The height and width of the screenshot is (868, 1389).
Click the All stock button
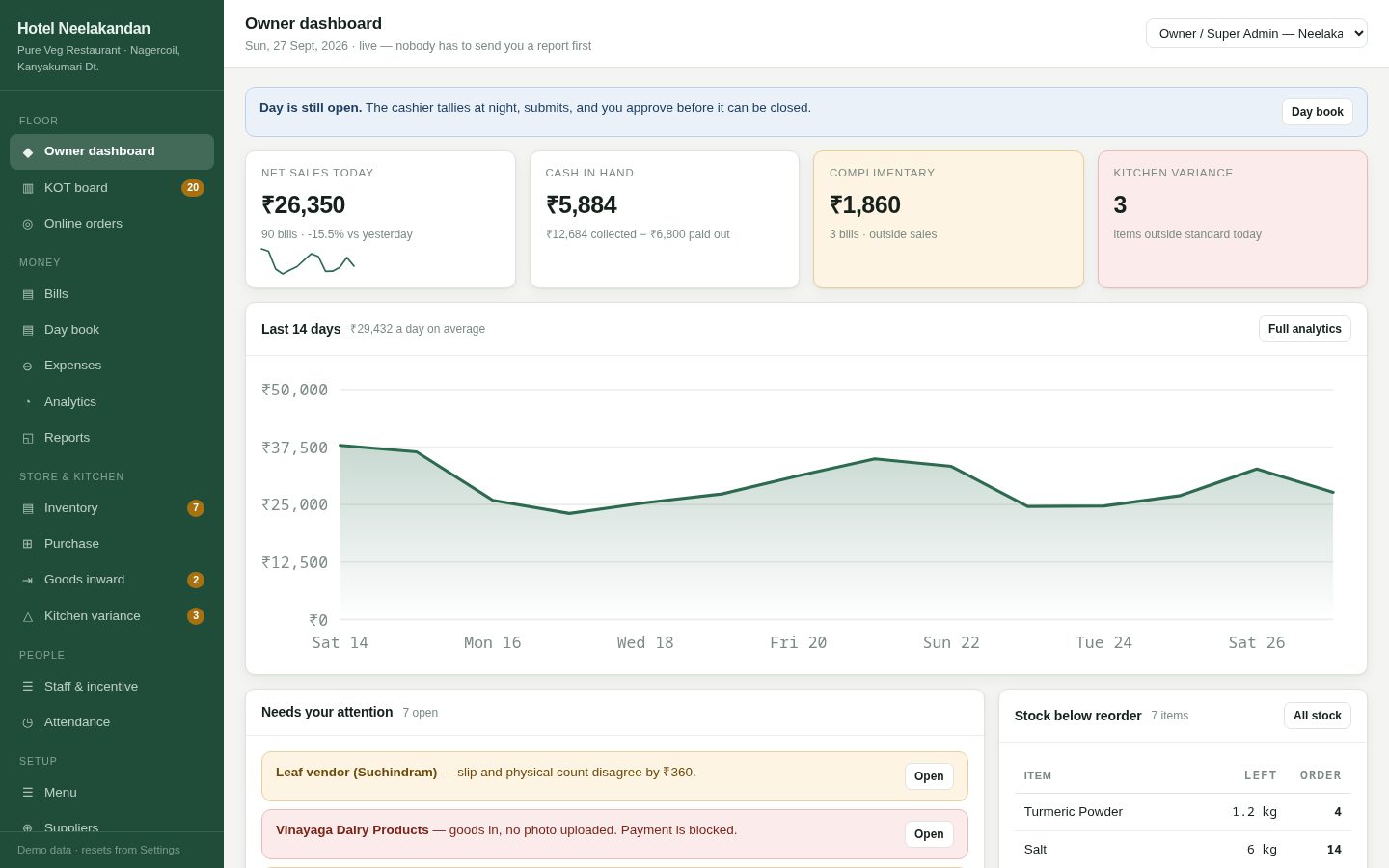(x=1317, y=716)
